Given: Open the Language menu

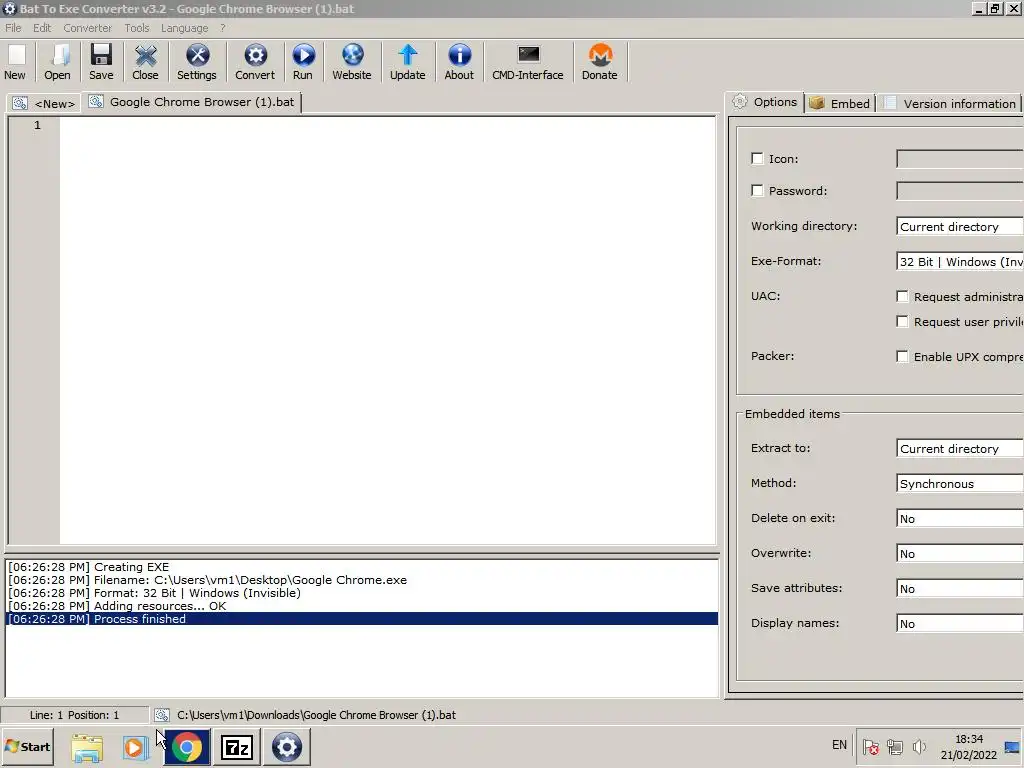Looking at the screenshot, I should pos(185,28).
